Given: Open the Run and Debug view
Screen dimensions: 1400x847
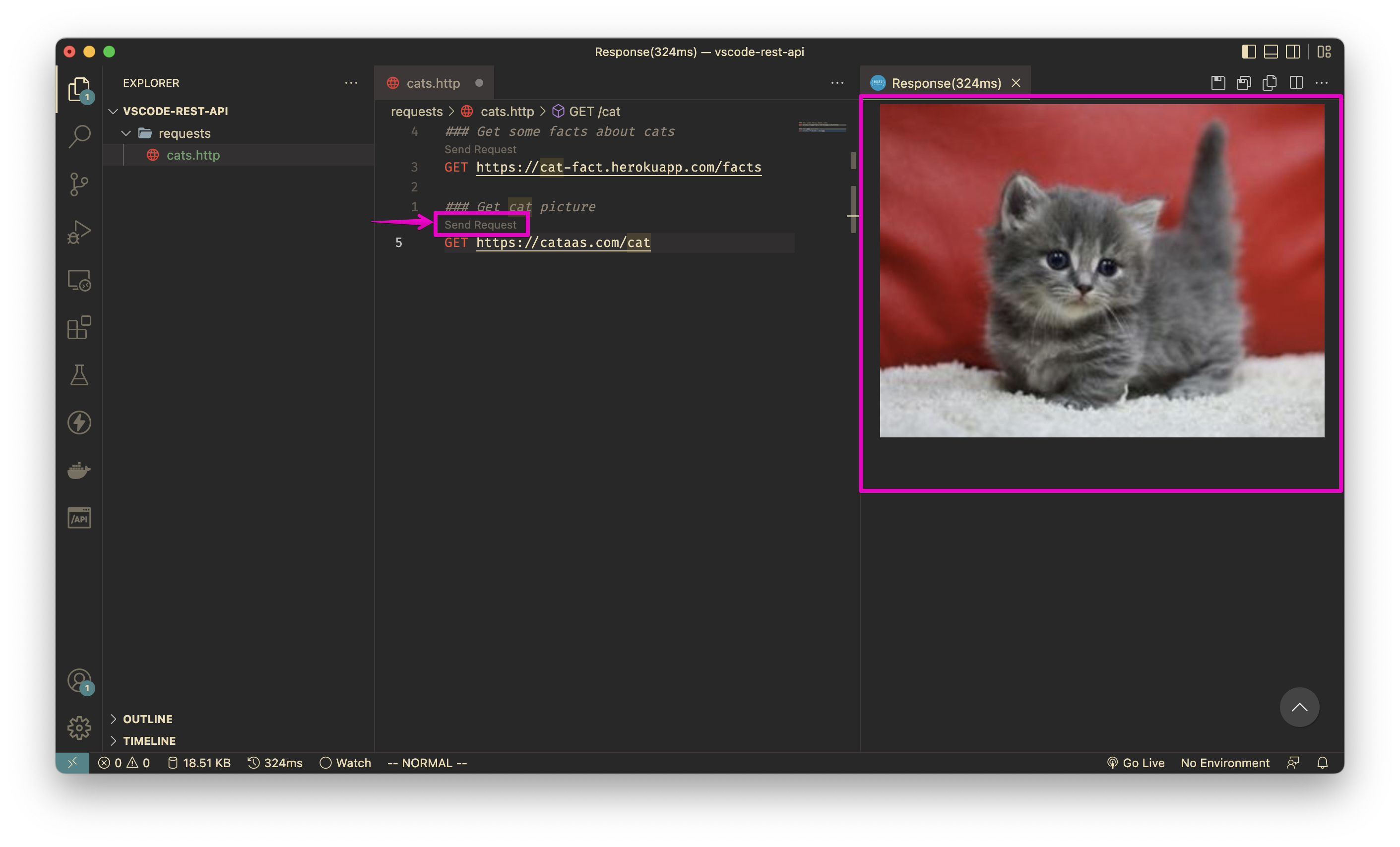Looking at the screenshot, I should tap(79, 232).
